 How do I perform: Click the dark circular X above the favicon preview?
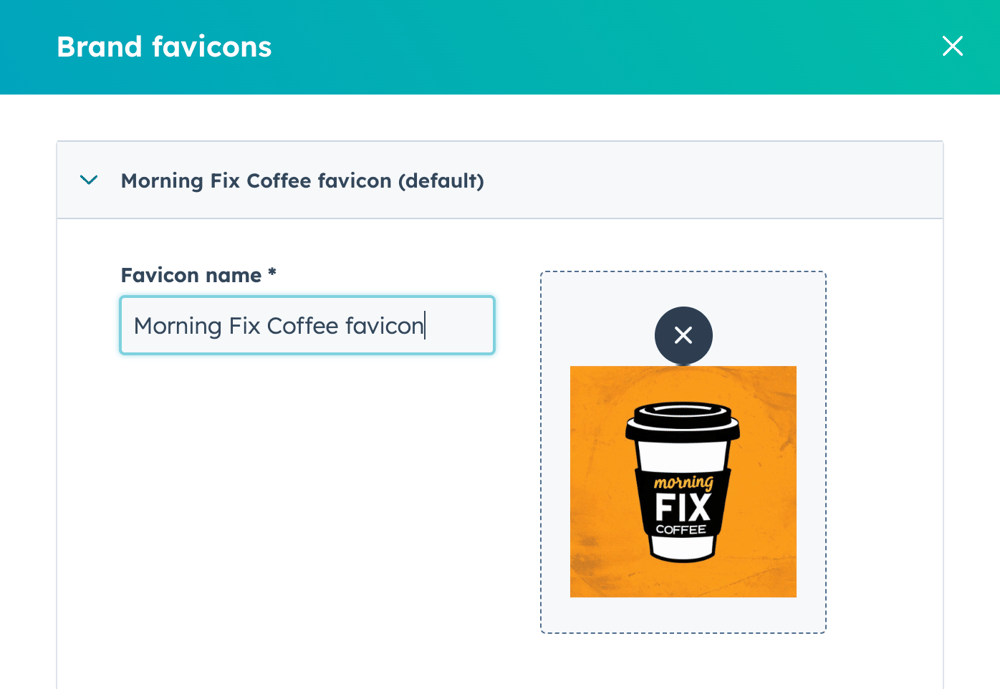click(x=683, y=335)
